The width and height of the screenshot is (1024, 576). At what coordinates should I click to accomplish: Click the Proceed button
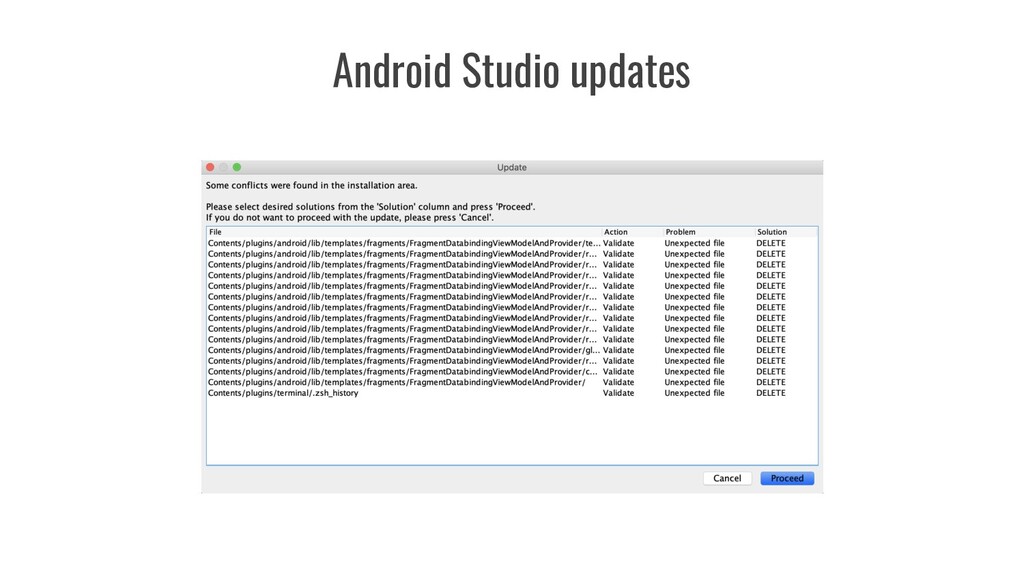click(787, 478)
